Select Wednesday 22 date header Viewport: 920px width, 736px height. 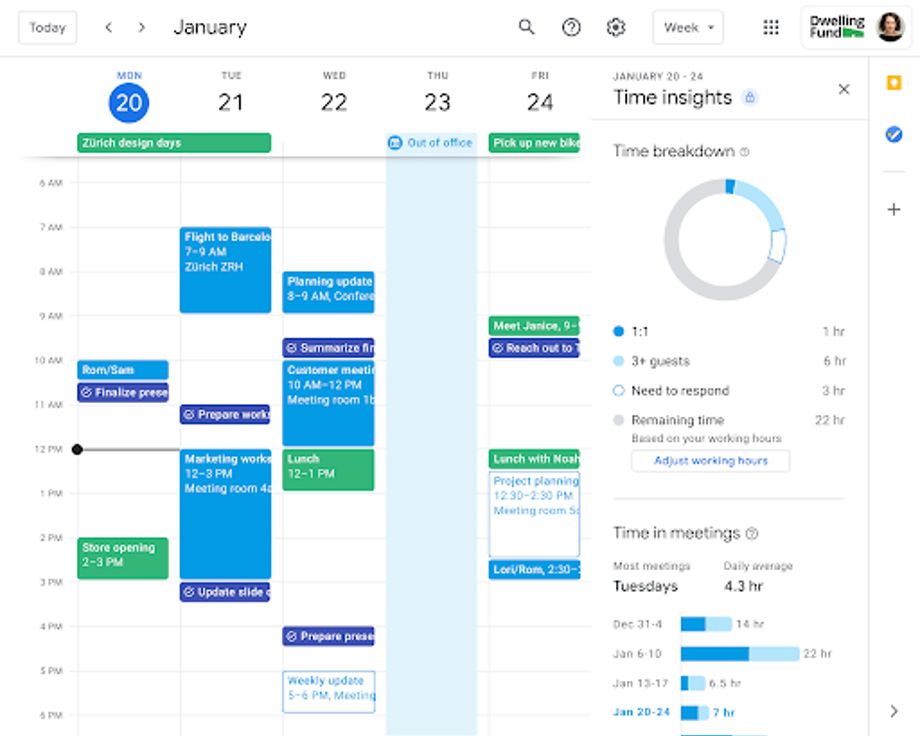(334, 103)
